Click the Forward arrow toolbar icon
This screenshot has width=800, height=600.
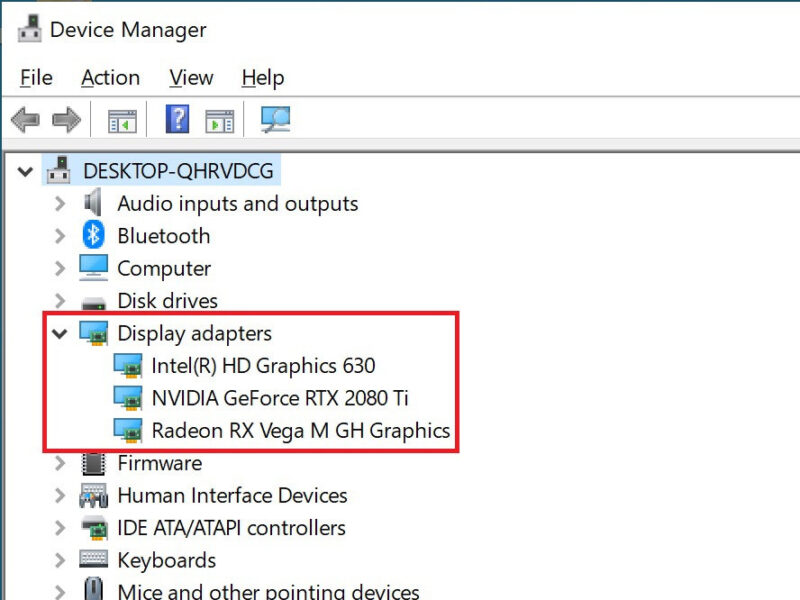pos(66,120)
